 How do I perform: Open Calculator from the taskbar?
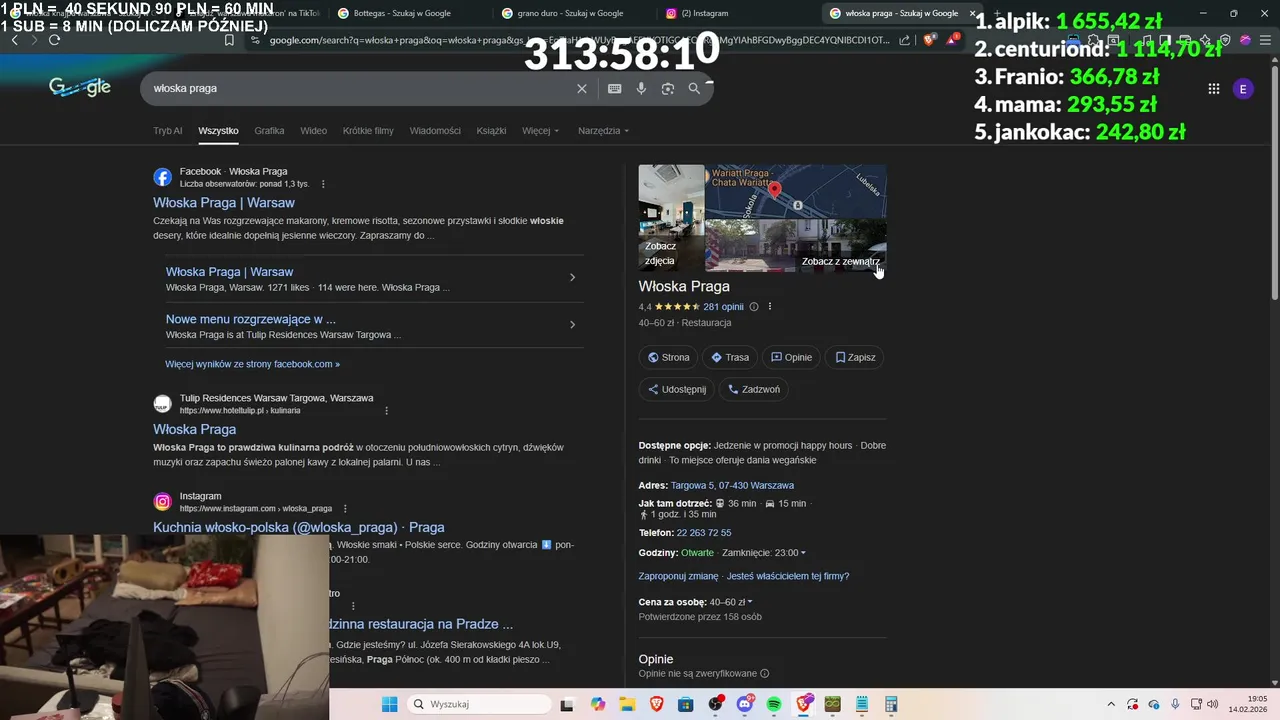[x=891, y=704]
